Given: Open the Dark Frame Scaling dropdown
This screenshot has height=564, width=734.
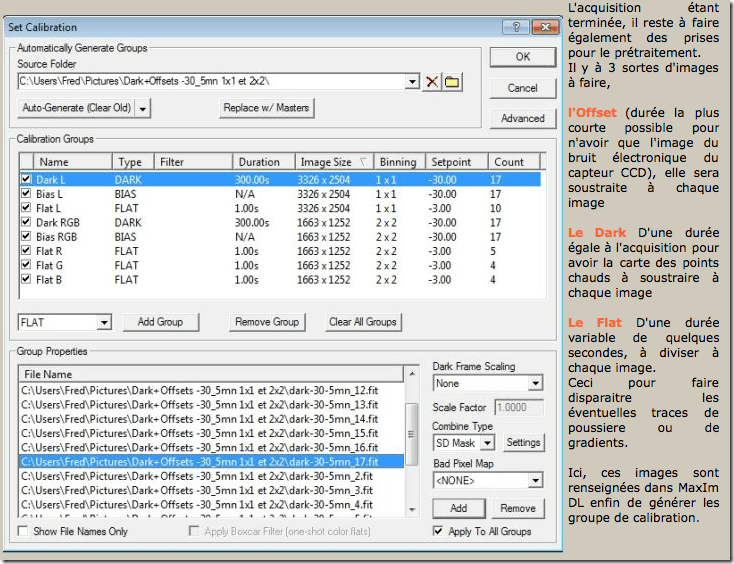Looking at the screenshot, I should click(x=536, y=383).
